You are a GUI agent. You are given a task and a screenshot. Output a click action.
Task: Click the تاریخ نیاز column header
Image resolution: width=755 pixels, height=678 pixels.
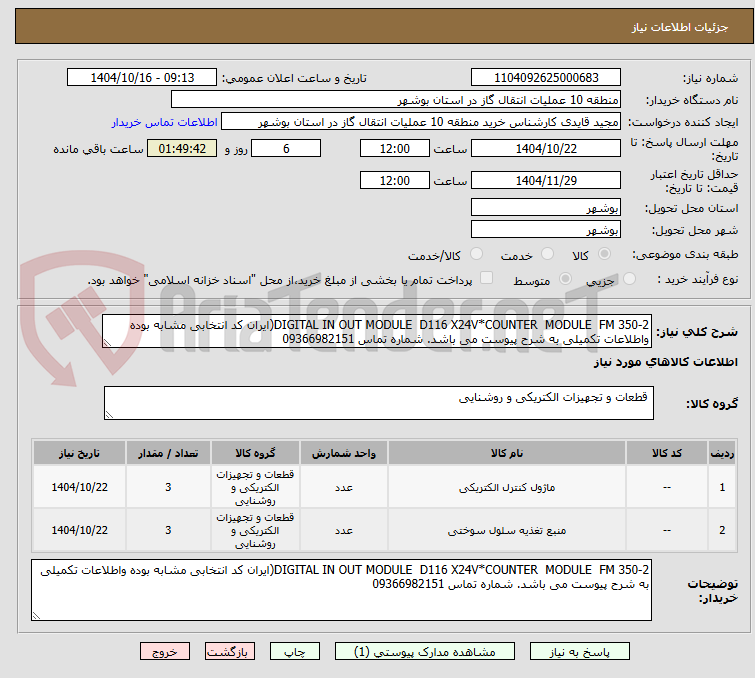pos(79,453)
